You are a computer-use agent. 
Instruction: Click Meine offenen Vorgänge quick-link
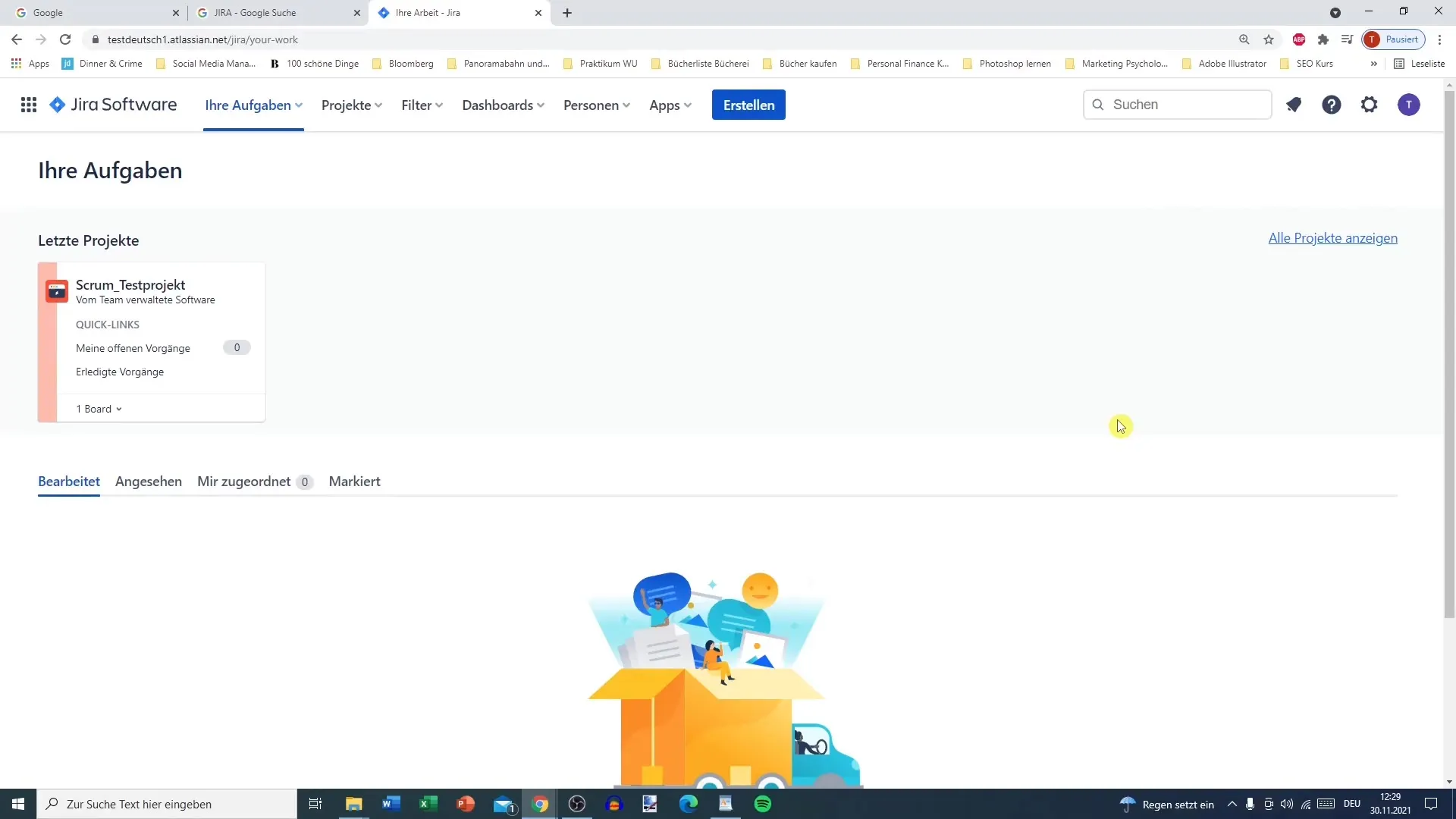click(133, 349)
